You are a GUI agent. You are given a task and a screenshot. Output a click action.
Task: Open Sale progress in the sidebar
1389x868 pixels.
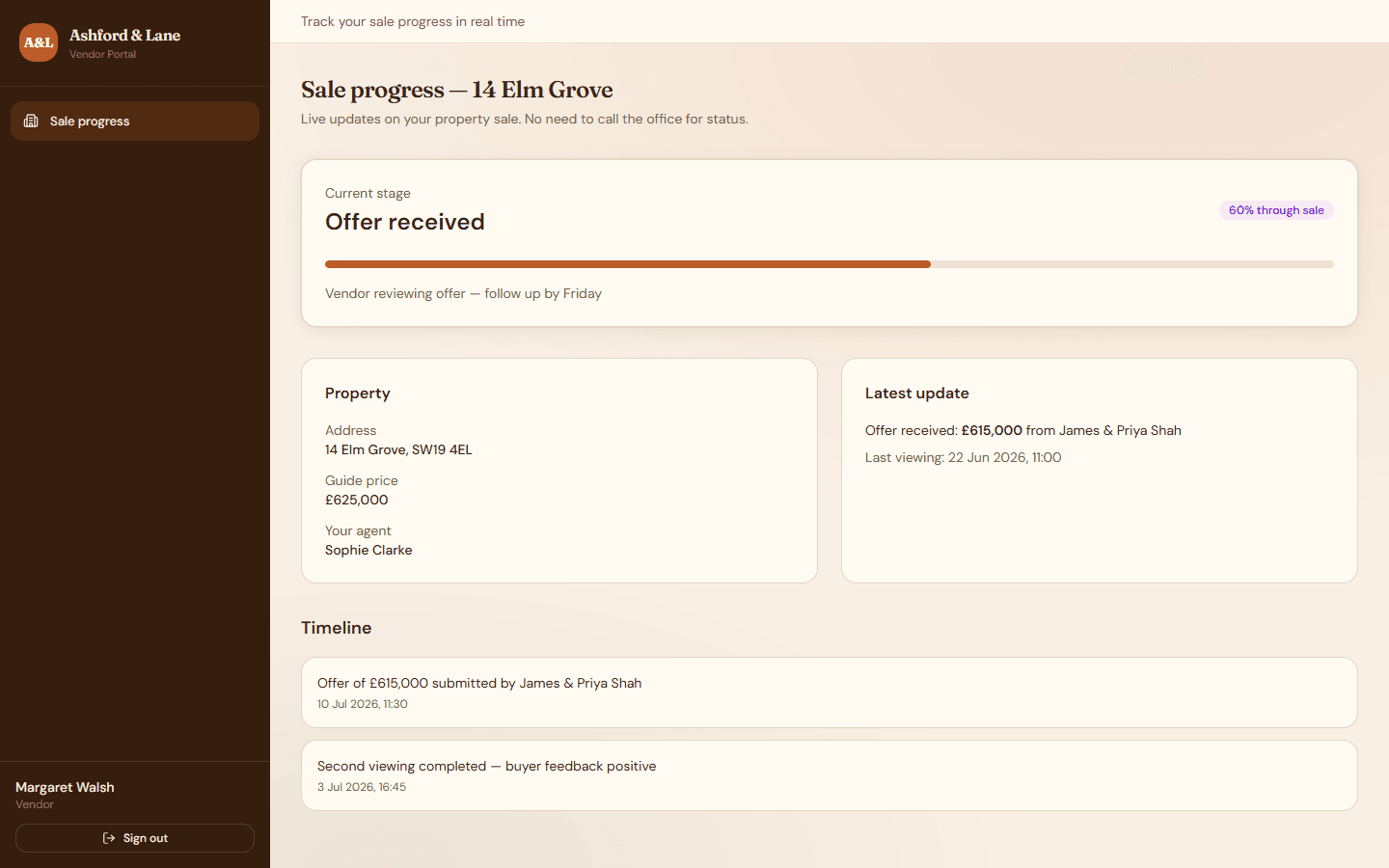point(135,121)
